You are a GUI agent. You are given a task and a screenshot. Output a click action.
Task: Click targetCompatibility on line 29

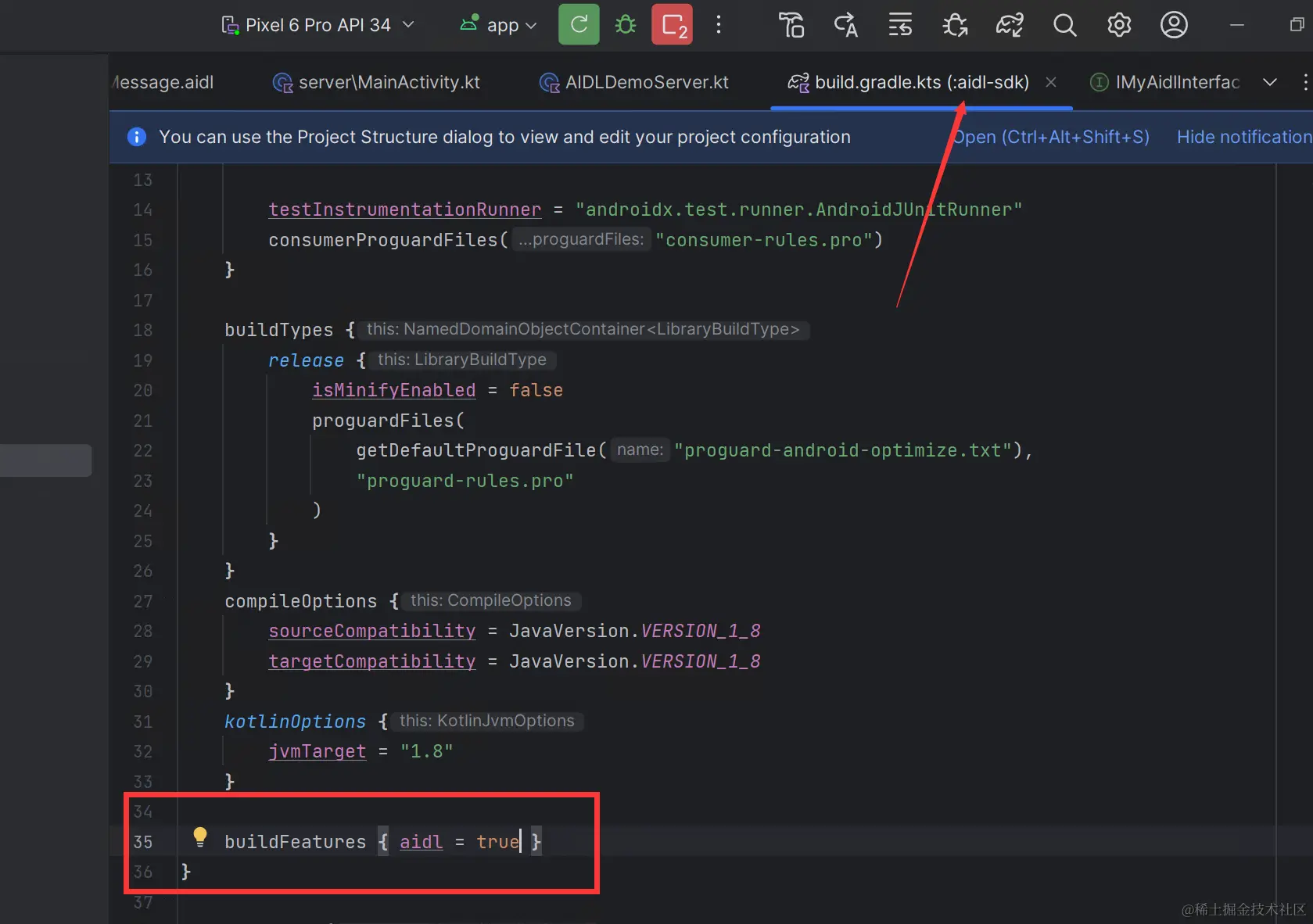[371, 661]
